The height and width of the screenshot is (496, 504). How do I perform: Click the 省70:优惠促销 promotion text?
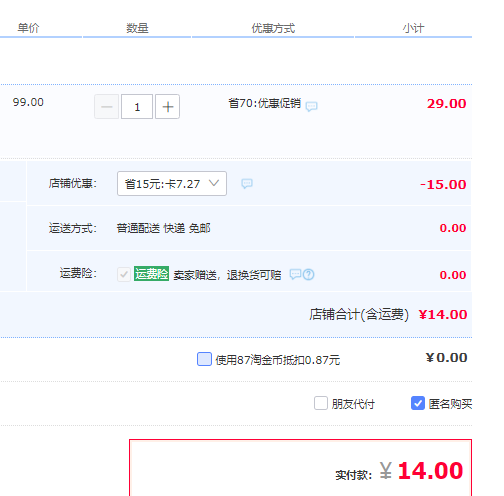[265, 103]
